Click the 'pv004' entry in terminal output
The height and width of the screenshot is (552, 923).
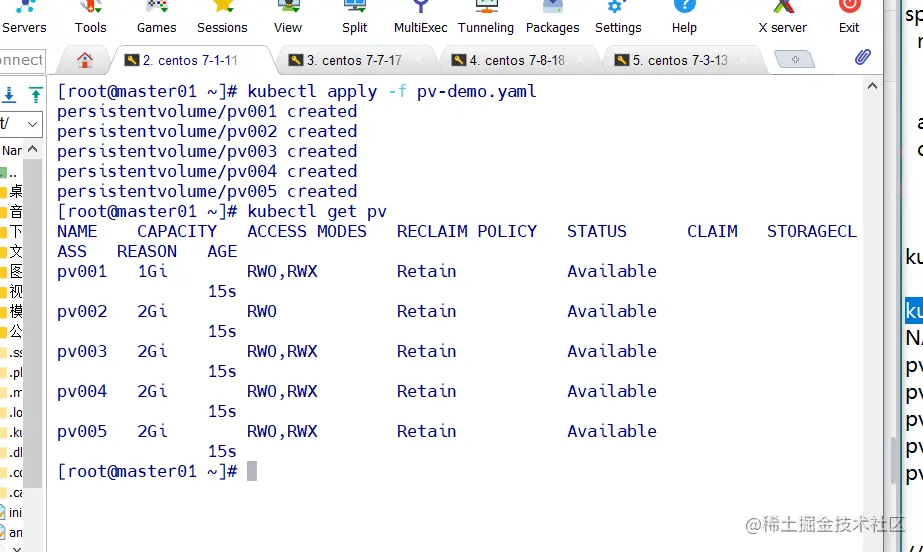82,391
